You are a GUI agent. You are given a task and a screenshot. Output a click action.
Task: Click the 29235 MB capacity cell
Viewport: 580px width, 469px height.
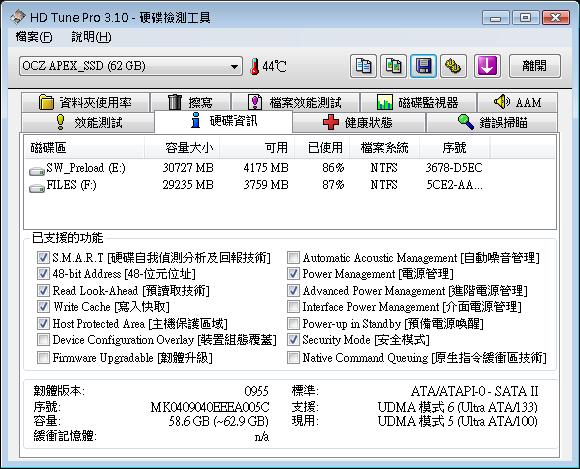188,185
